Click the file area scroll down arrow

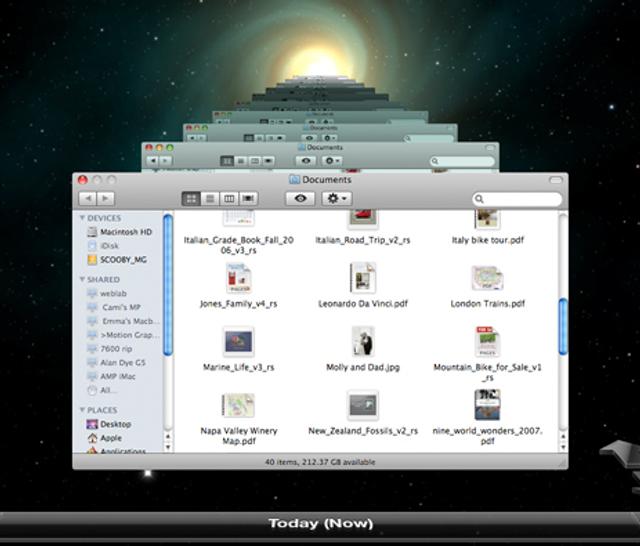(x=563, y=447)
